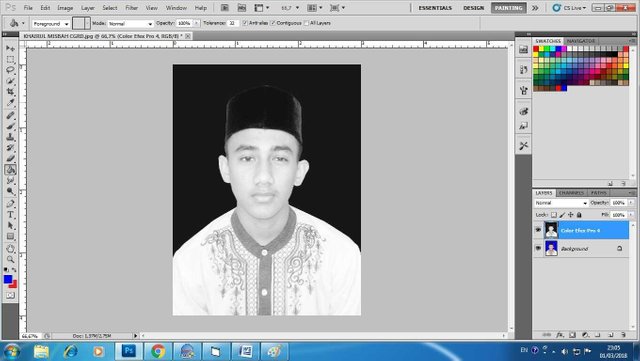Open the tool preset picker arrow
The image size is (640, 361).
coord(23,23)
